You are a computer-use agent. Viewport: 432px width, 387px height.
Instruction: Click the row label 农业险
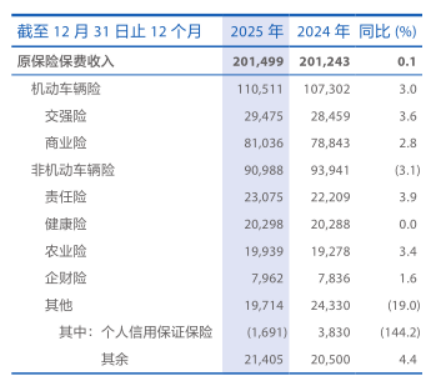point(66,251)
